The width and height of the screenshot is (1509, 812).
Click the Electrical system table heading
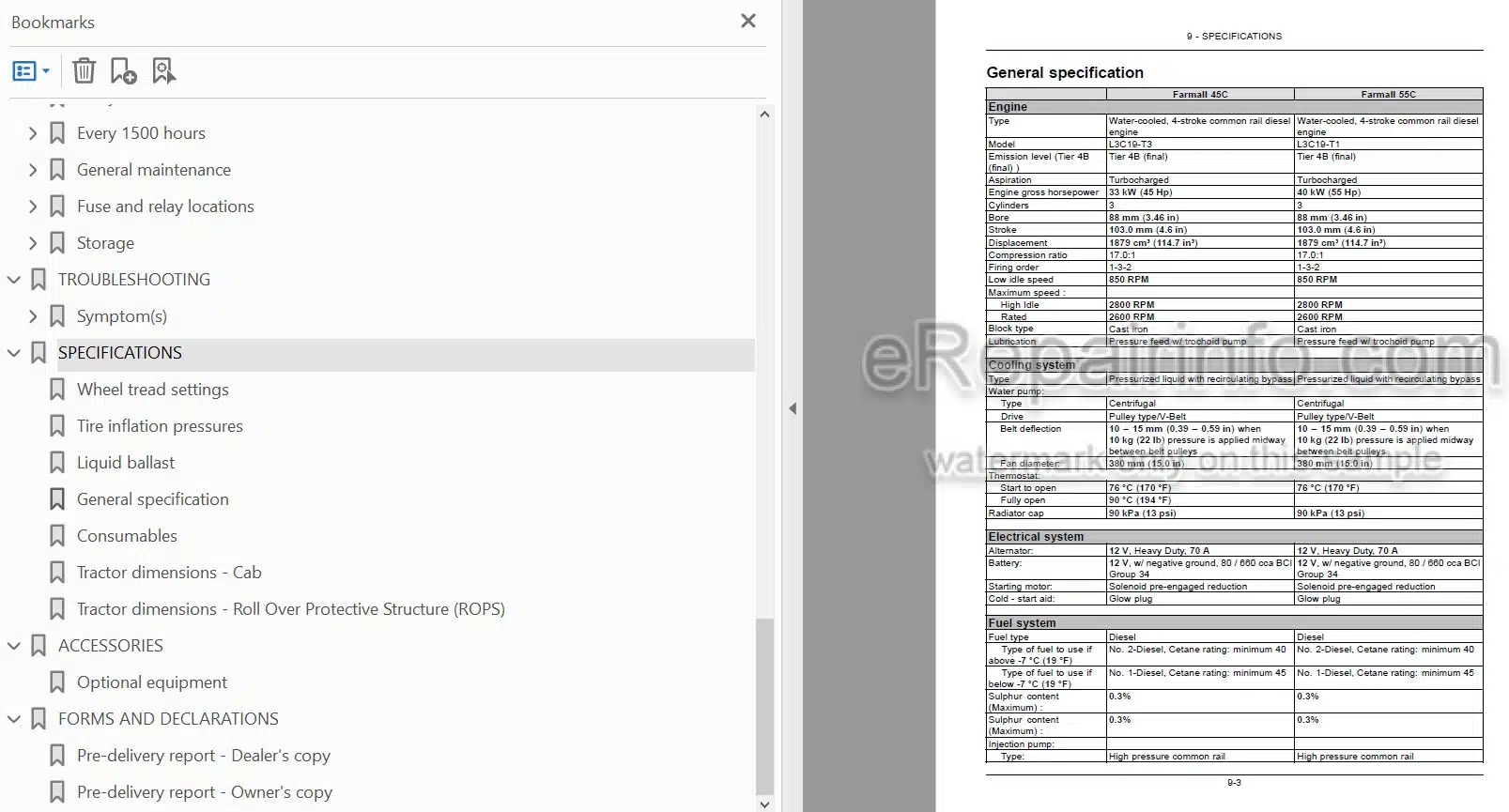point(1036,537)
